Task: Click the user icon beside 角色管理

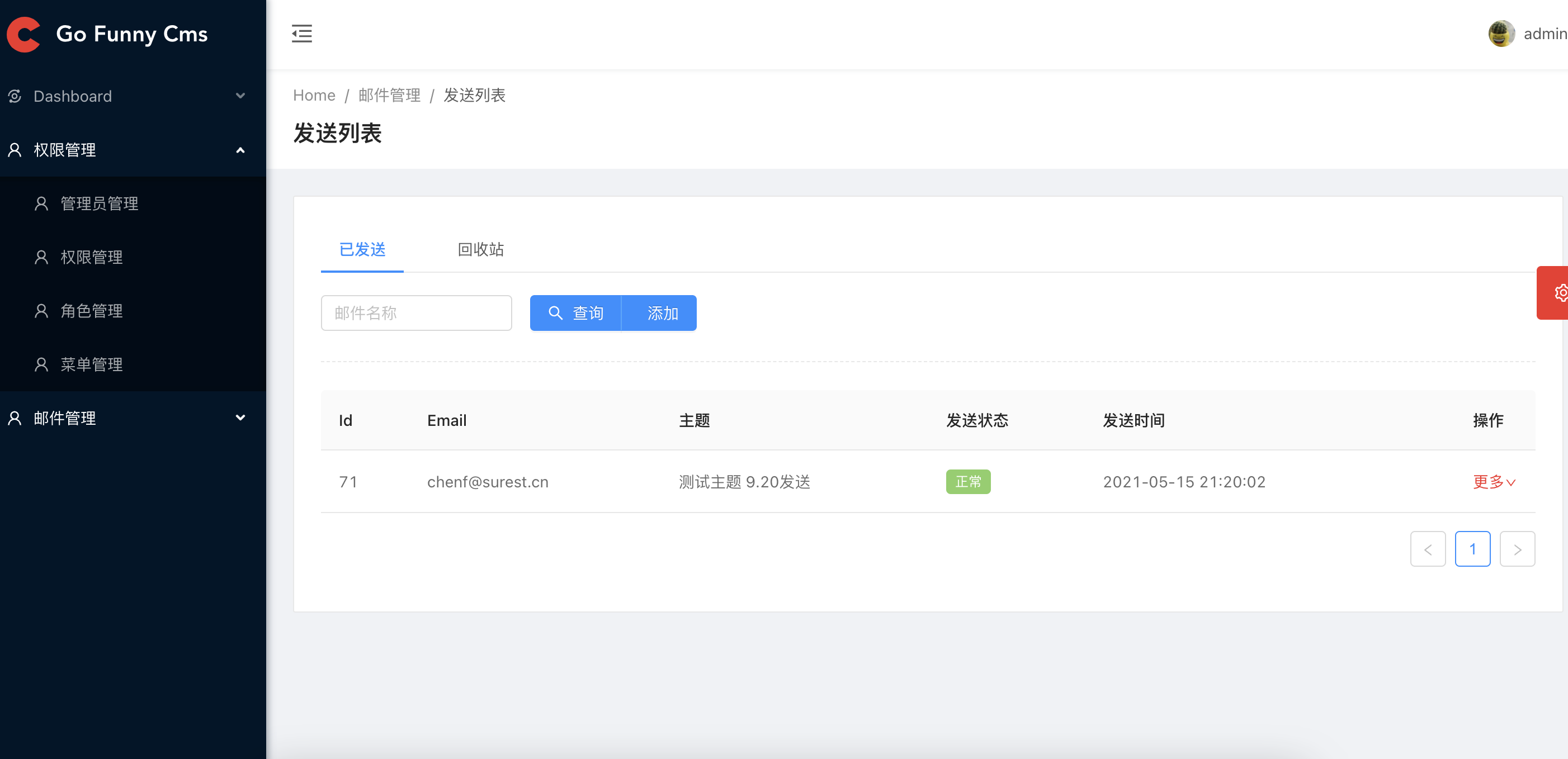Action: tap(41, 311)
